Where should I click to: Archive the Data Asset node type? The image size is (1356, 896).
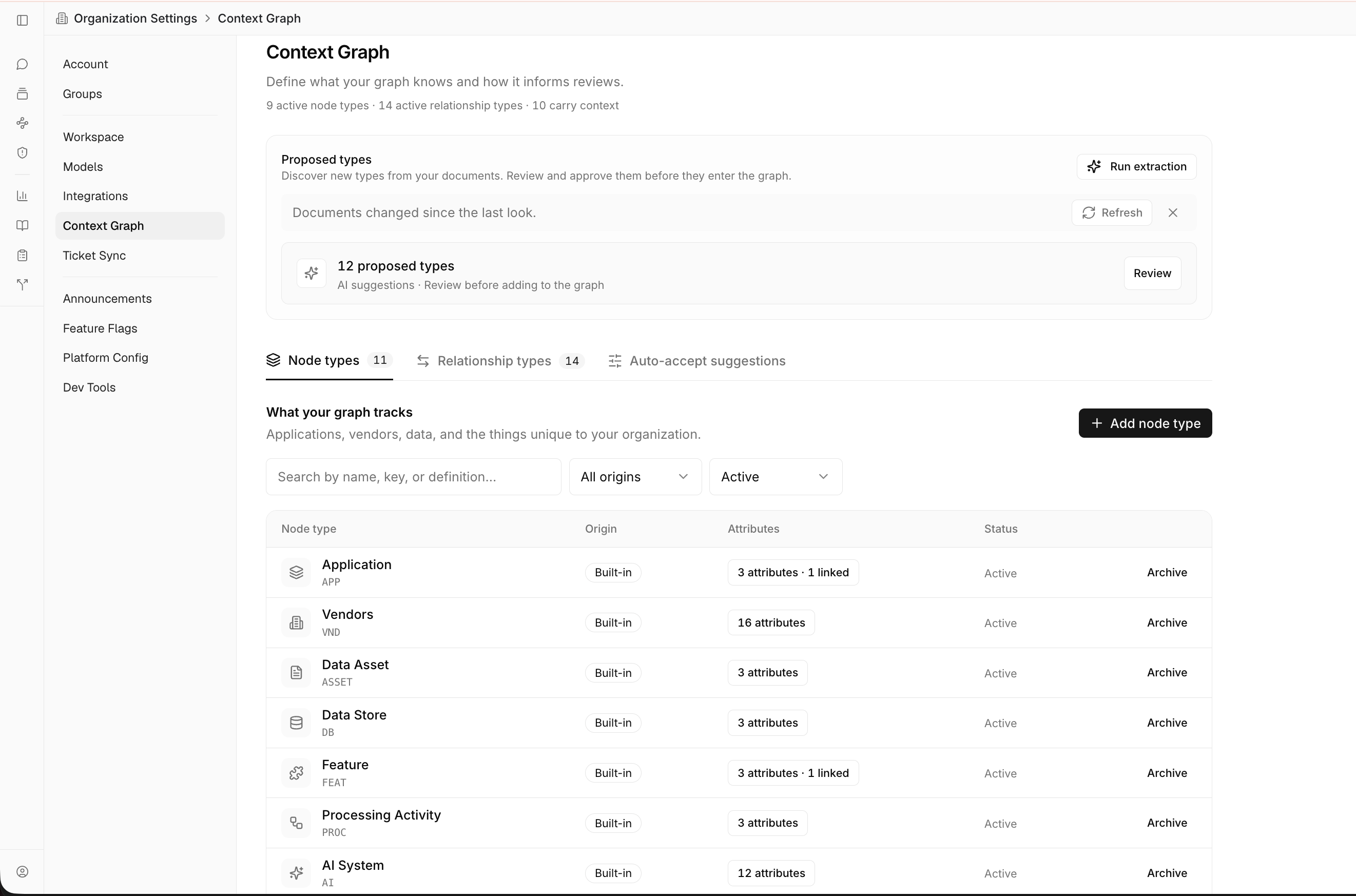point(1167,673)
